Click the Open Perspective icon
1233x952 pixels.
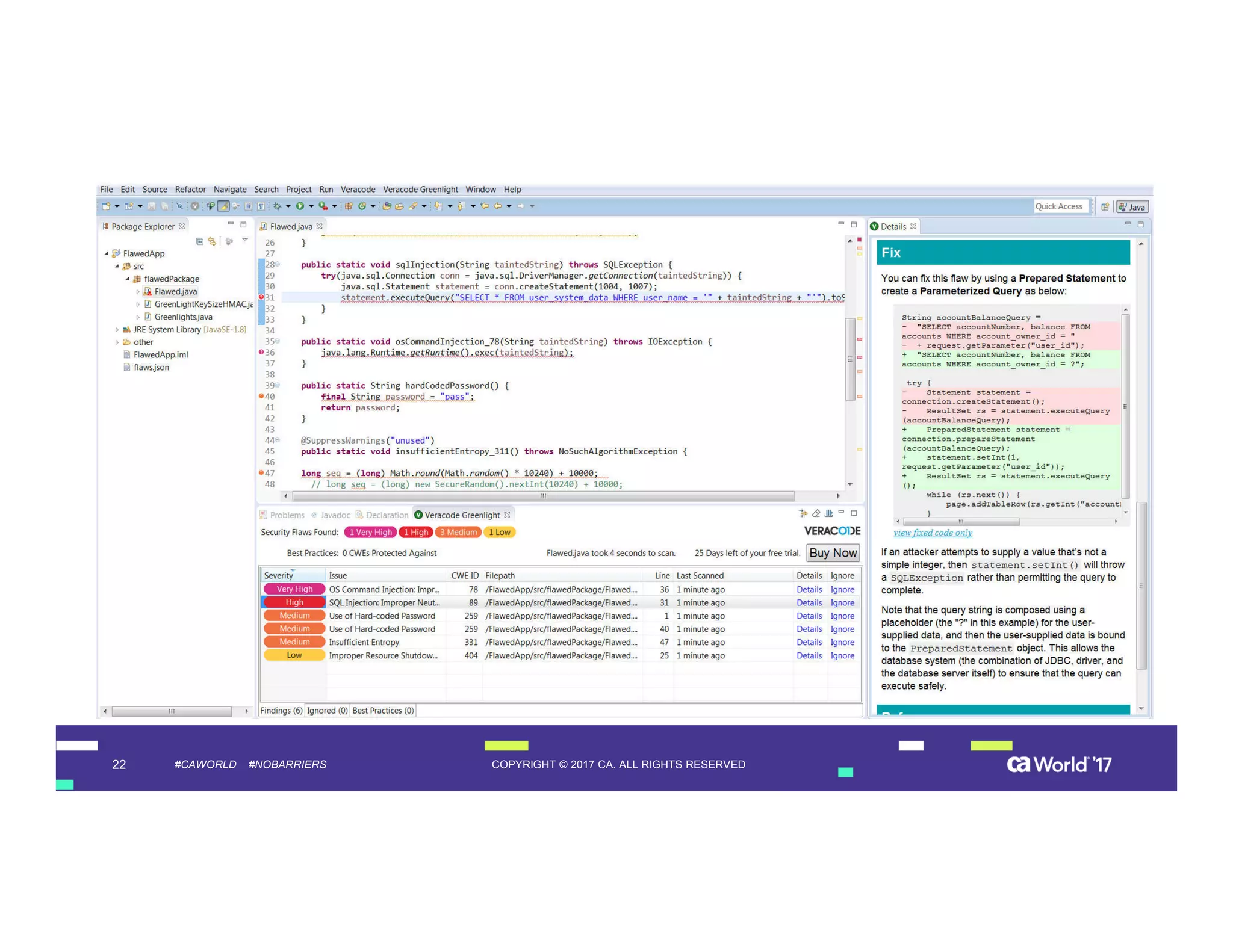tap(1105, 207)
